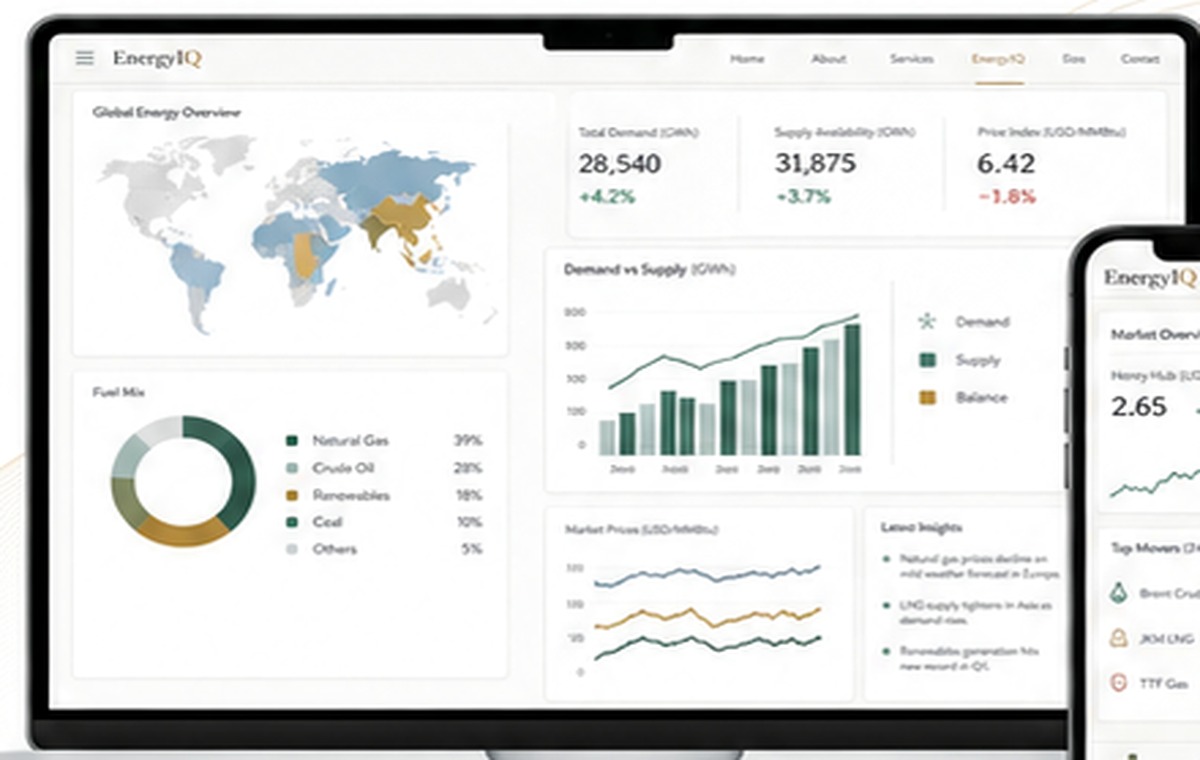1200x760 pixels.
Task: Click the Natural Gas legend swatch
Action: [292, 441]
